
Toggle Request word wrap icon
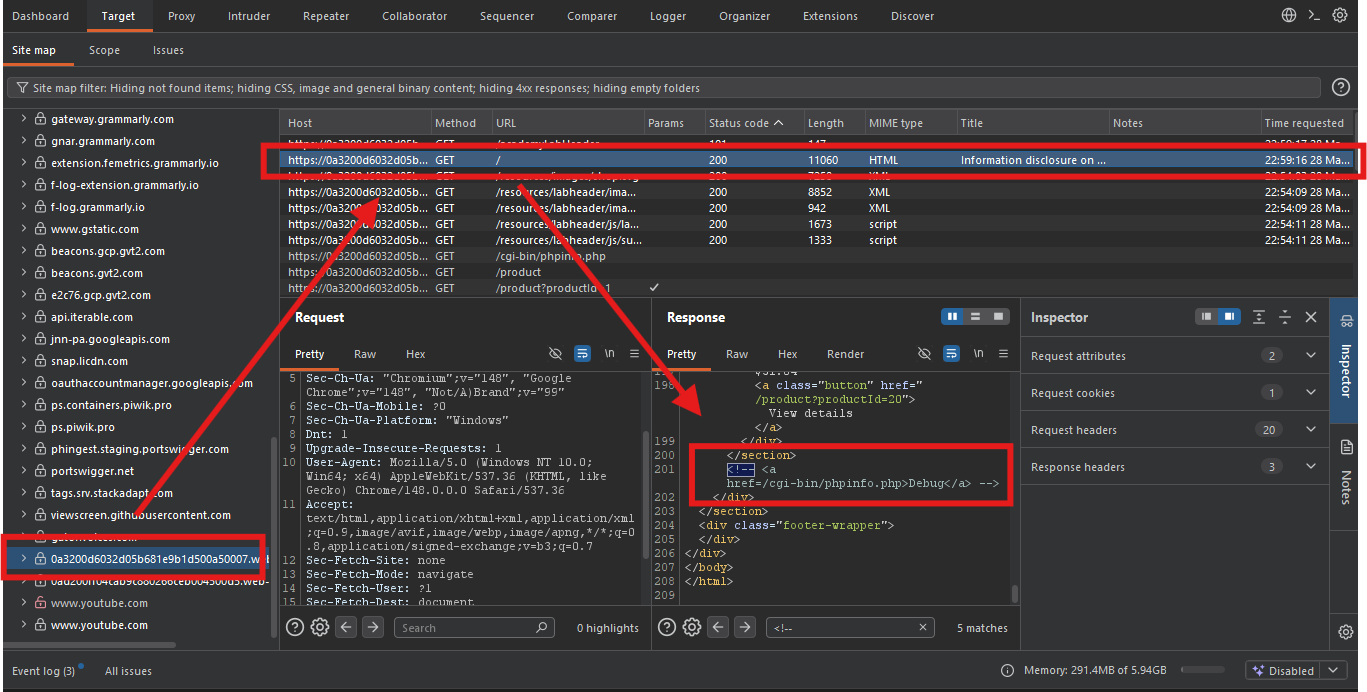(x=583, y=354)
